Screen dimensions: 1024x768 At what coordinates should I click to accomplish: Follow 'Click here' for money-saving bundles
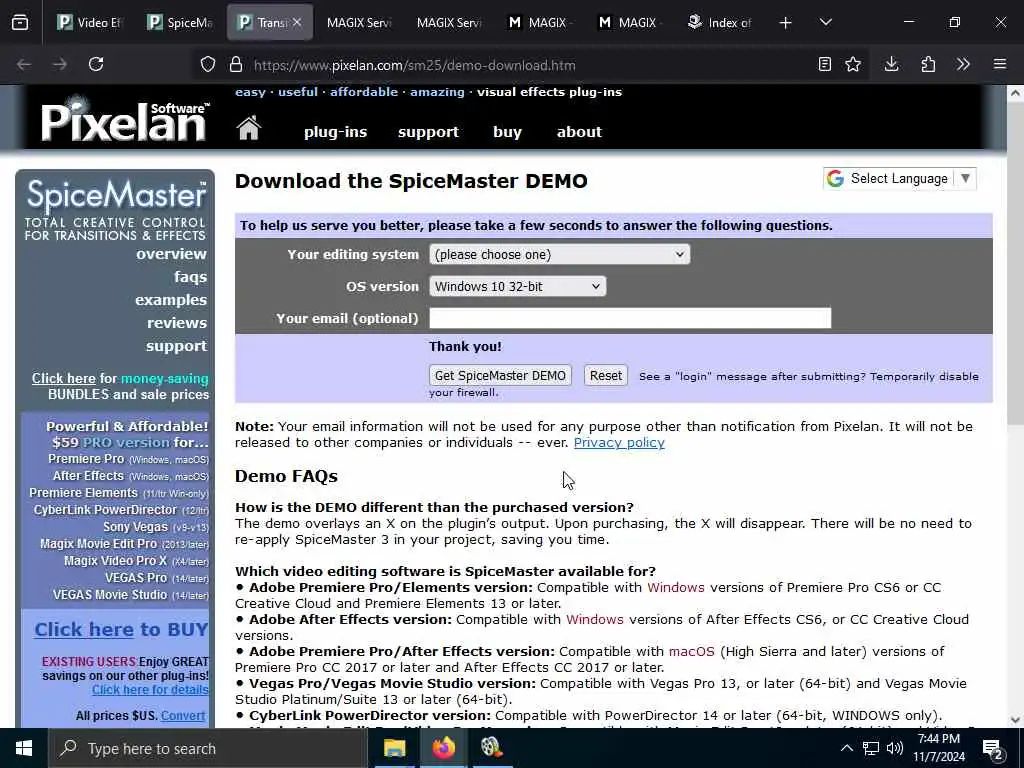[x=63, y=378]
